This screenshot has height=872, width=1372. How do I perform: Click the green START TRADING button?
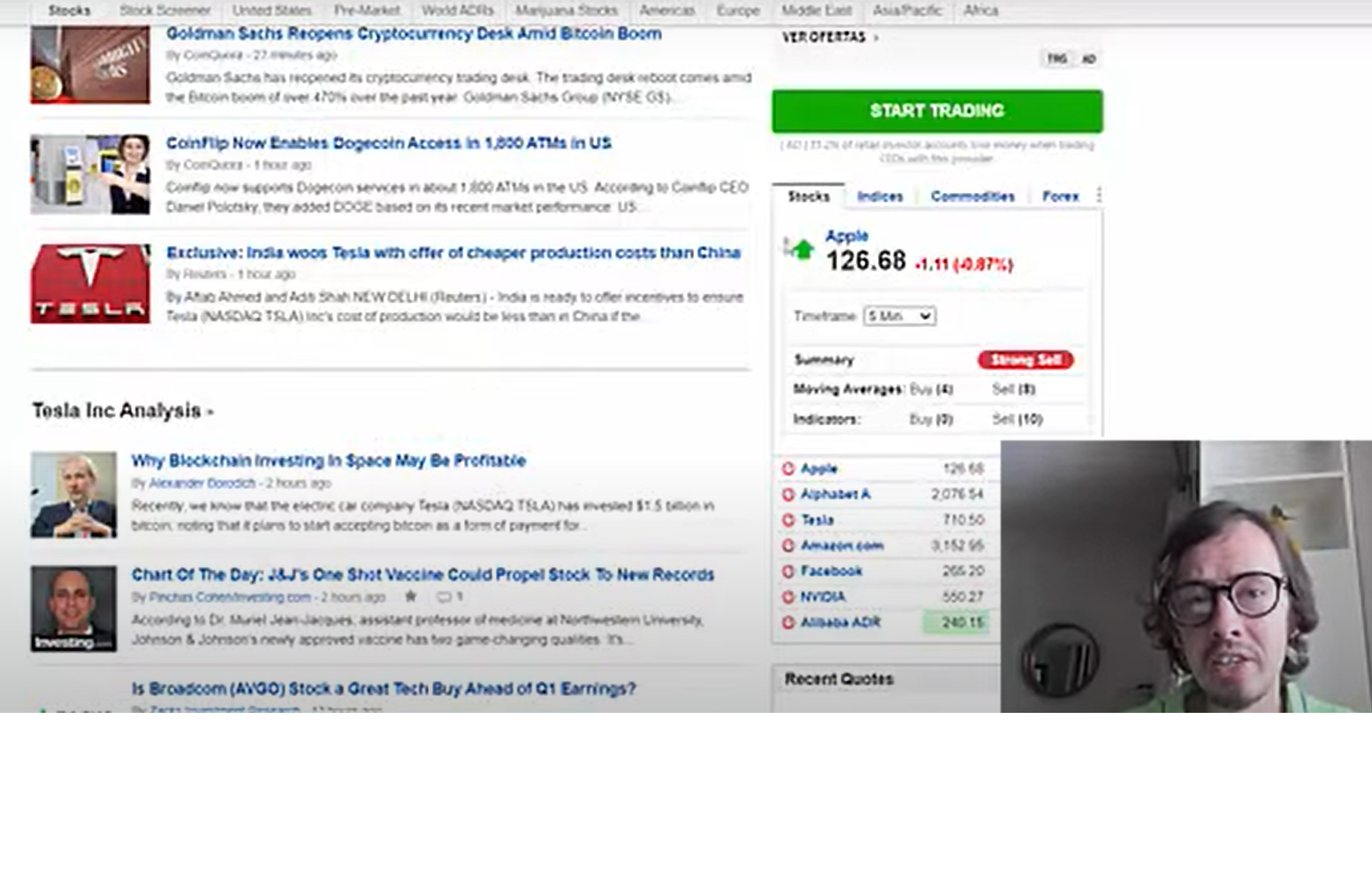click(937, 111)
